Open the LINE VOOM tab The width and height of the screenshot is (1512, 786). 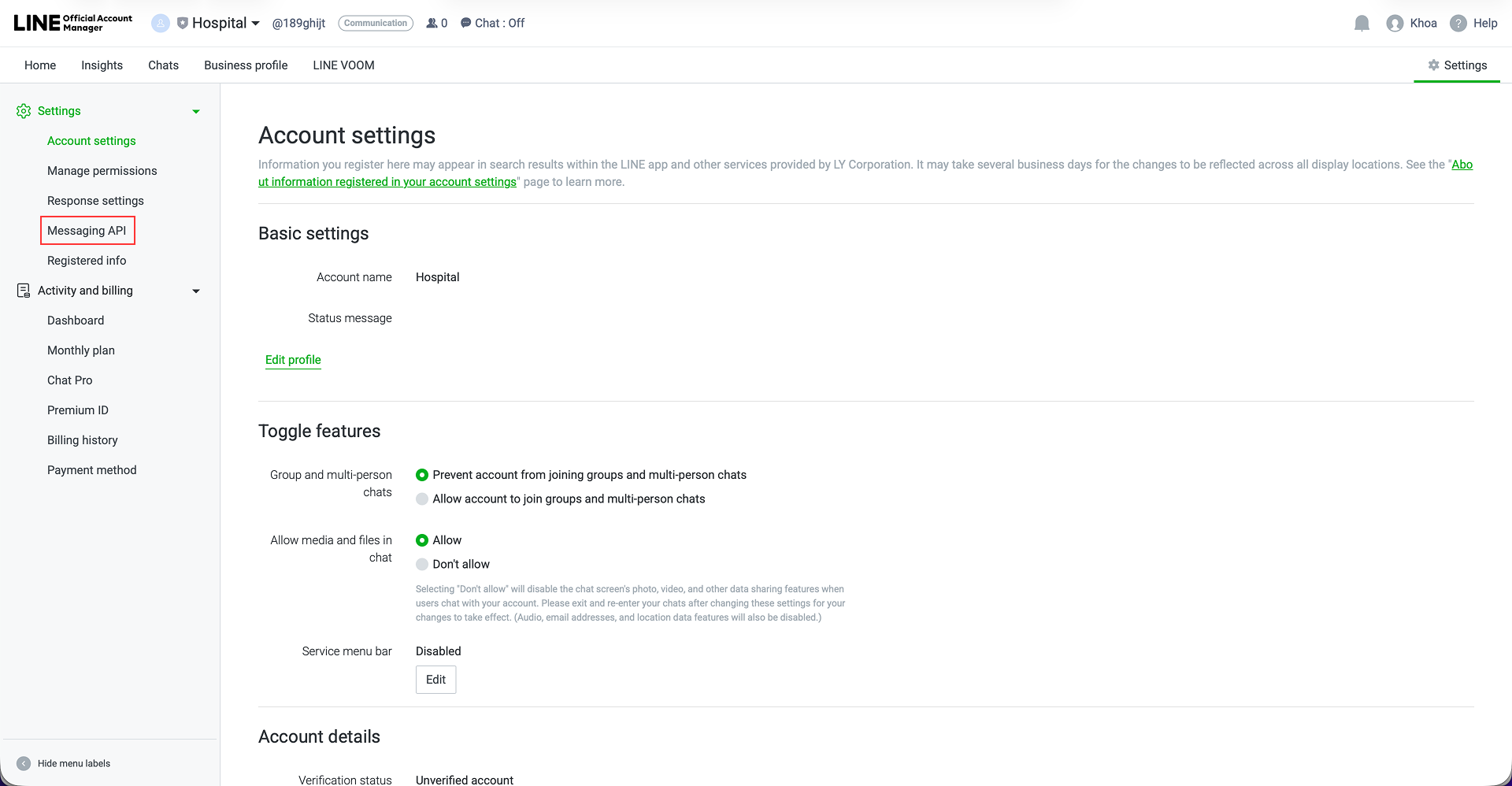(x=343, y=65)
